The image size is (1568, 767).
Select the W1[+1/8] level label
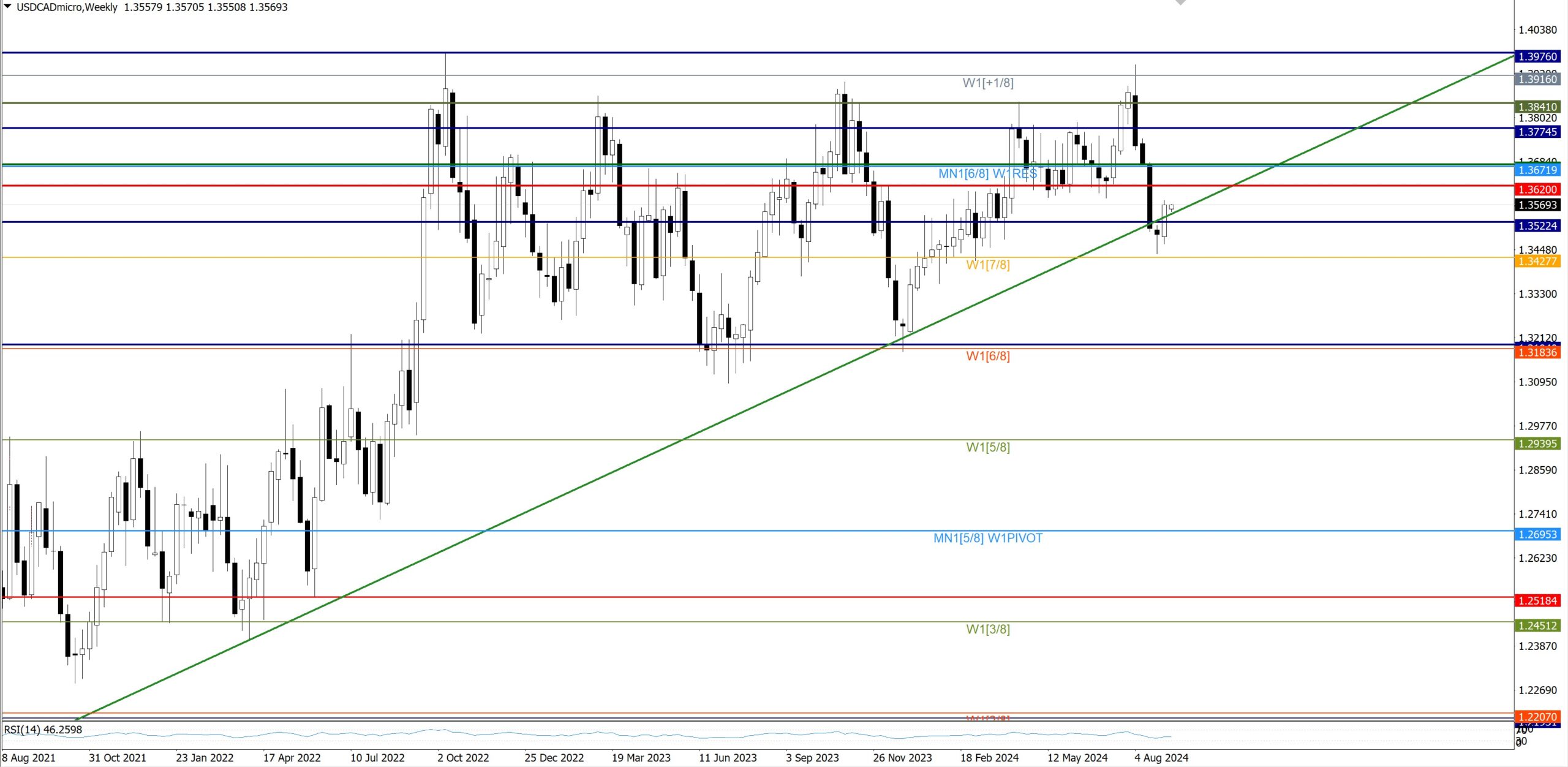987,83
